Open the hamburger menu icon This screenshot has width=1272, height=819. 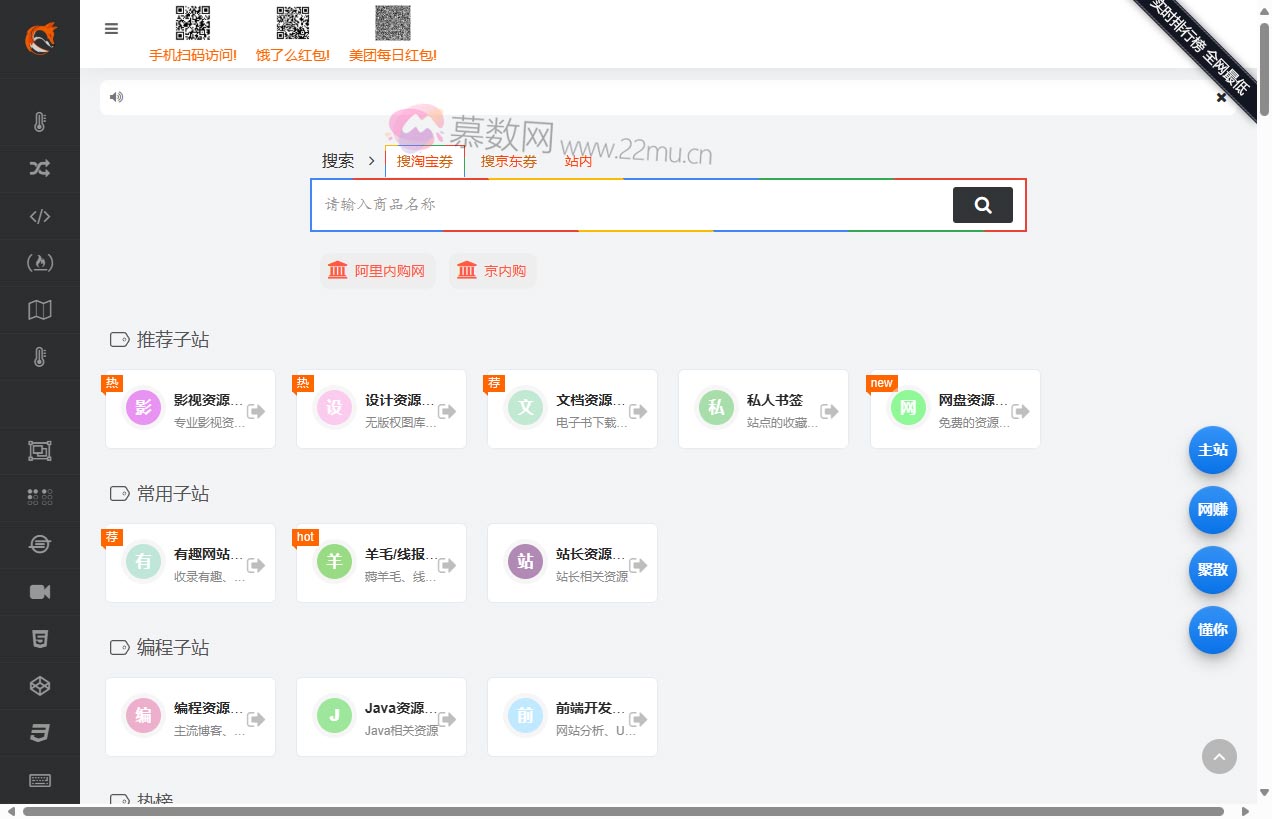click(111, 29)
